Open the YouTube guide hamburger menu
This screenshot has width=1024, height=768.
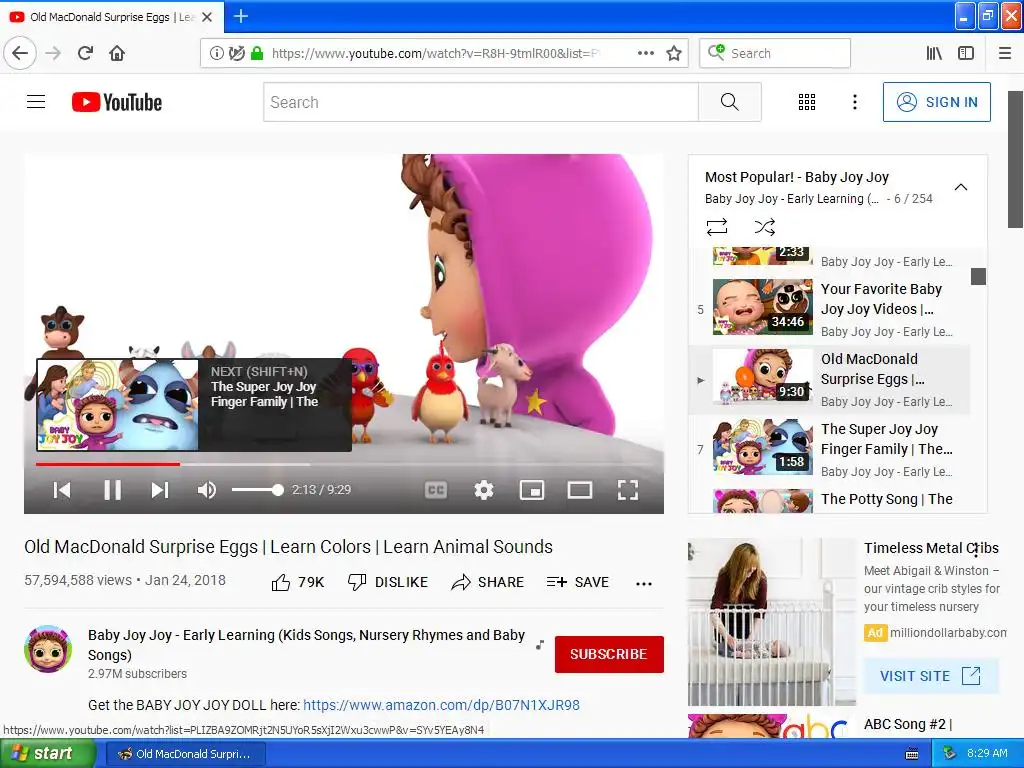(x=36, y=102)
